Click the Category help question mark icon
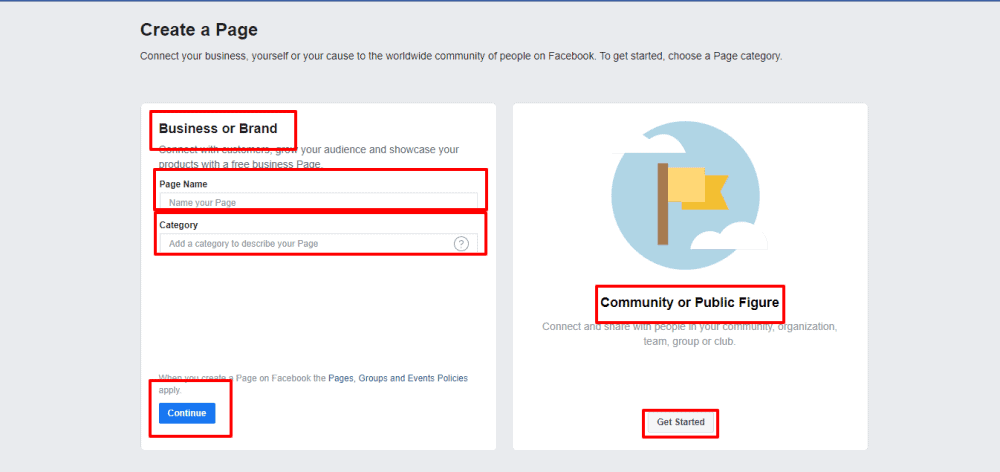The width and height of the screenshot is (1000, 472). pyautogui.click(x=461, y=244)
